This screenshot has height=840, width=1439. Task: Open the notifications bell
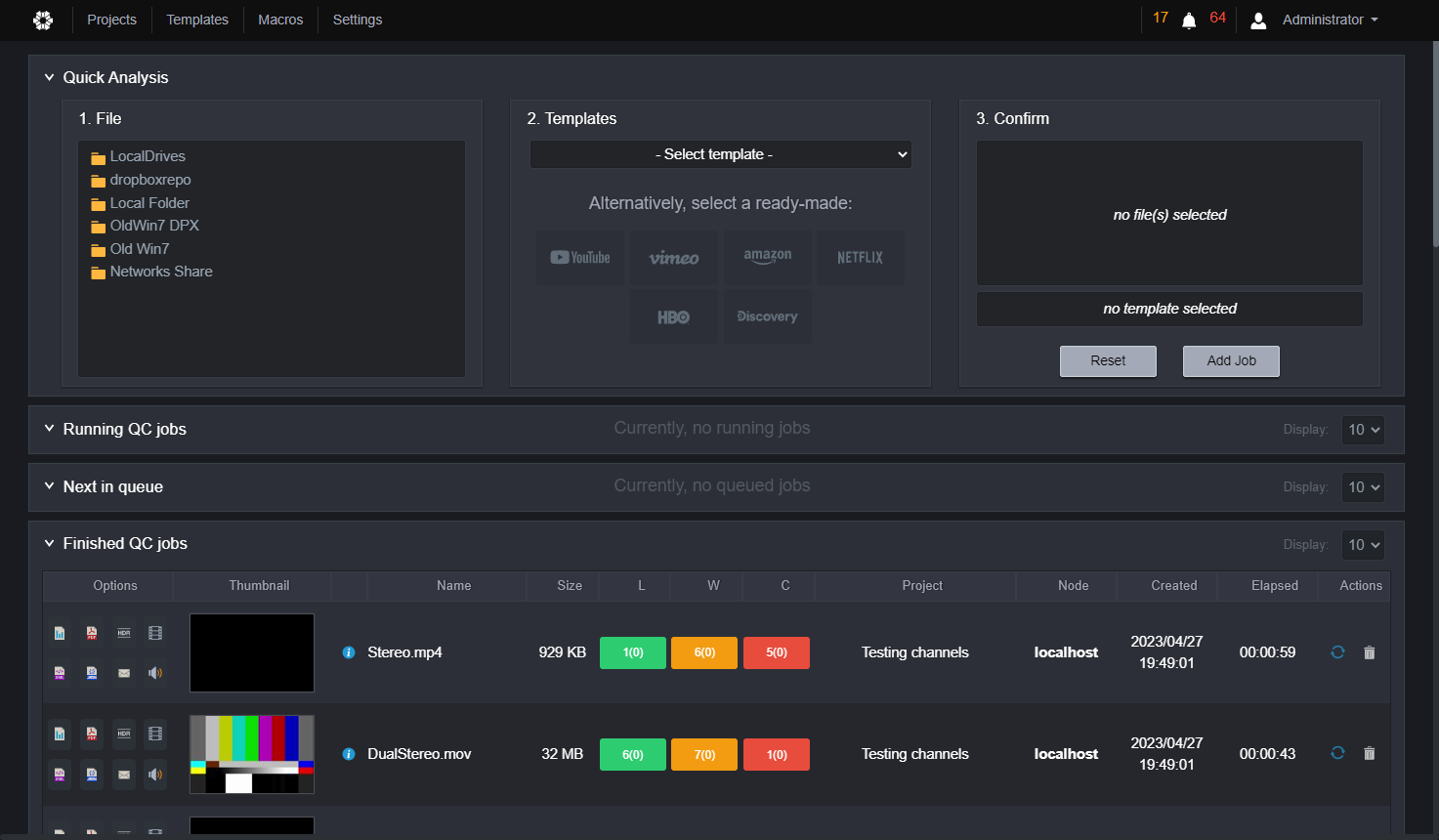point(1189,21)
